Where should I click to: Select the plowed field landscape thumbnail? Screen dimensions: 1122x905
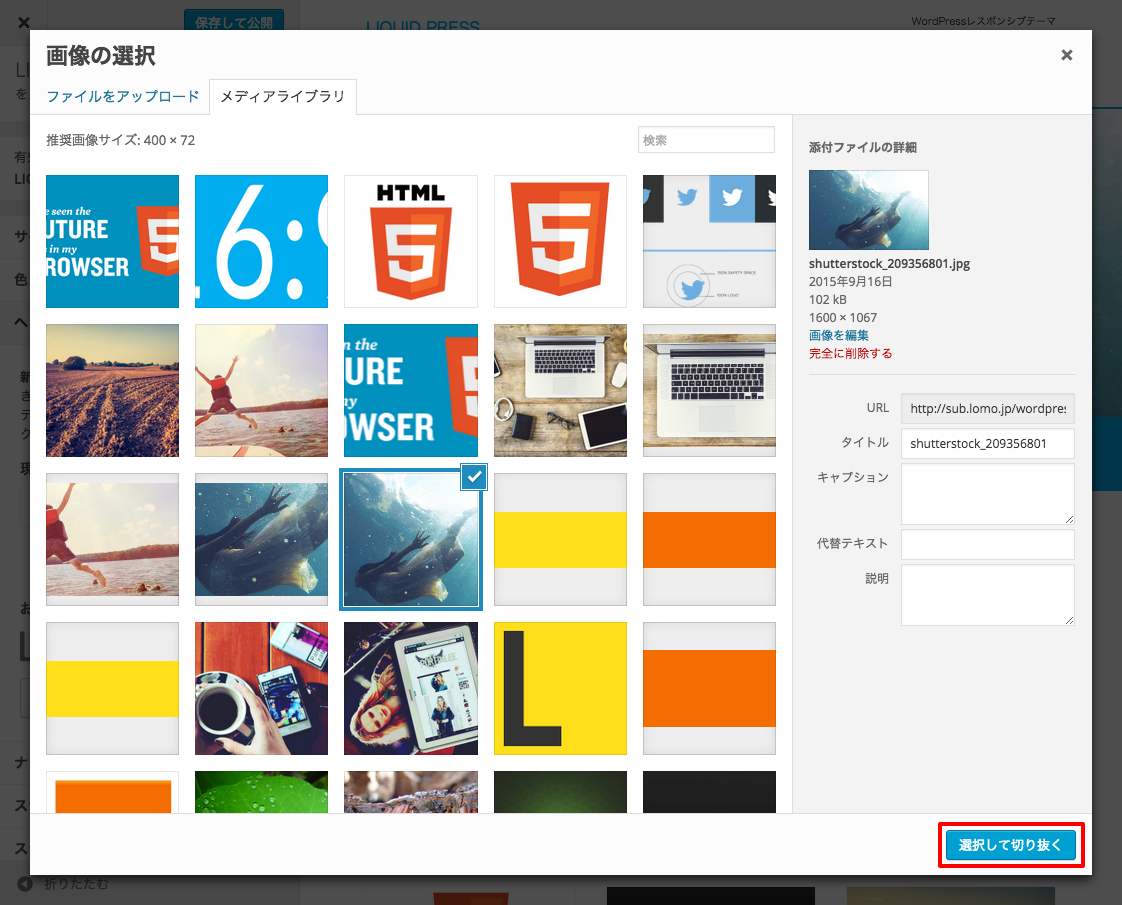tap(112, 390)
